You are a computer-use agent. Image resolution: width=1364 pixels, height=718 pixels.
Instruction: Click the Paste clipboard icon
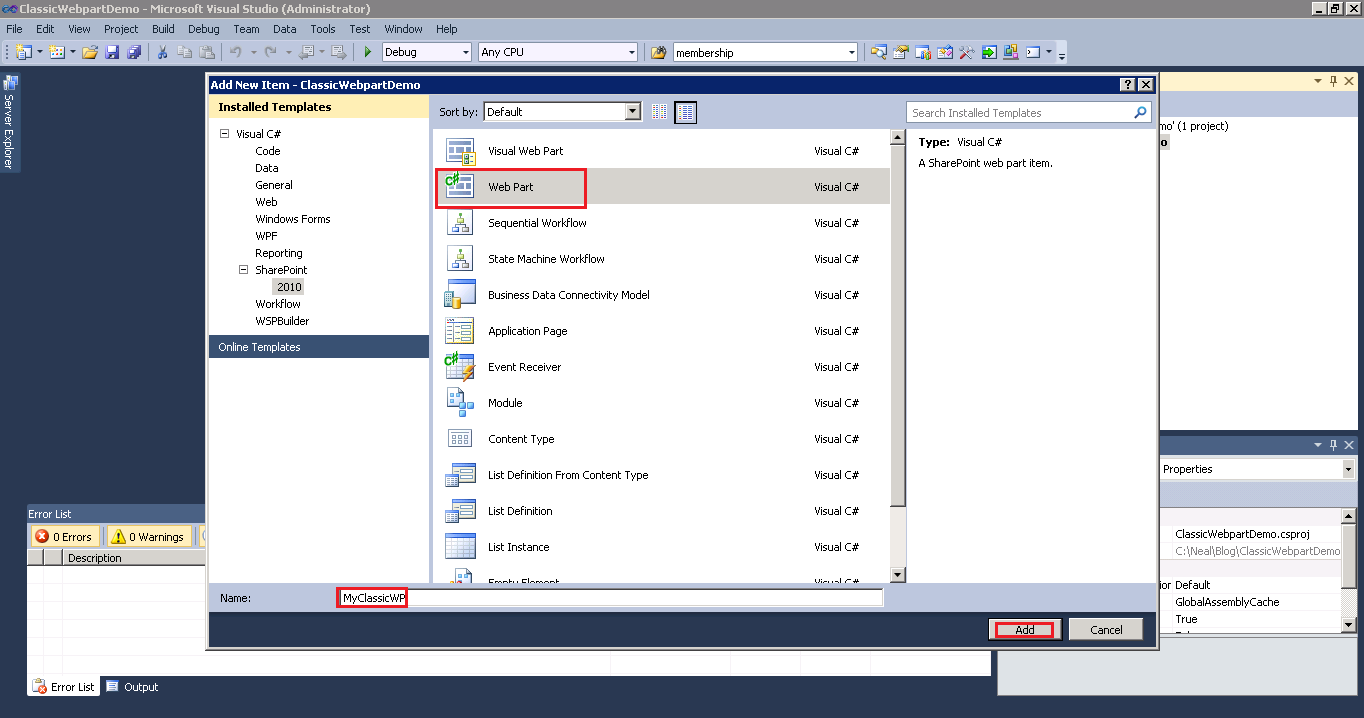tap(207, 52)
